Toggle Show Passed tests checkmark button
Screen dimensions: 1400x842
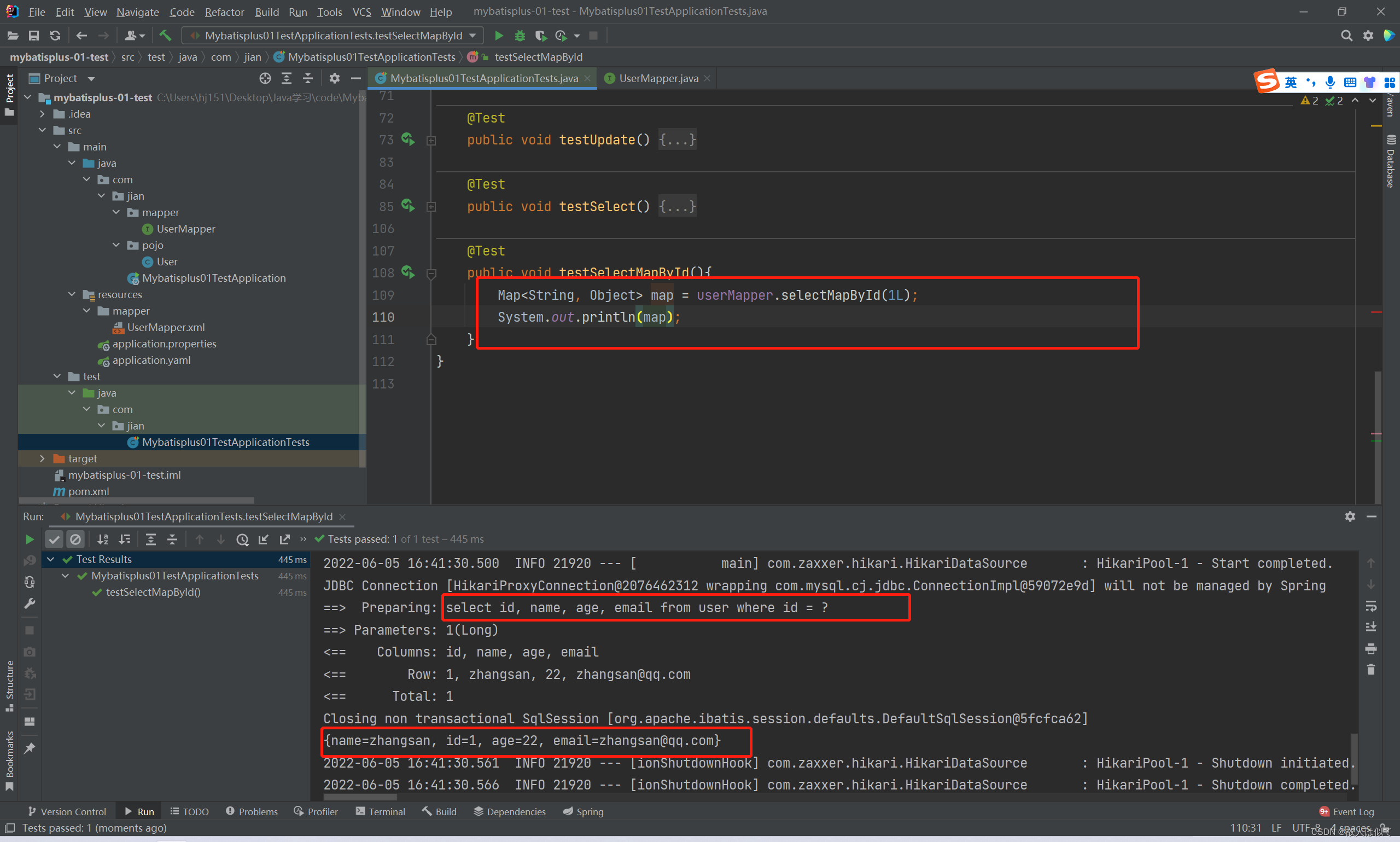(x=54, y=539)
